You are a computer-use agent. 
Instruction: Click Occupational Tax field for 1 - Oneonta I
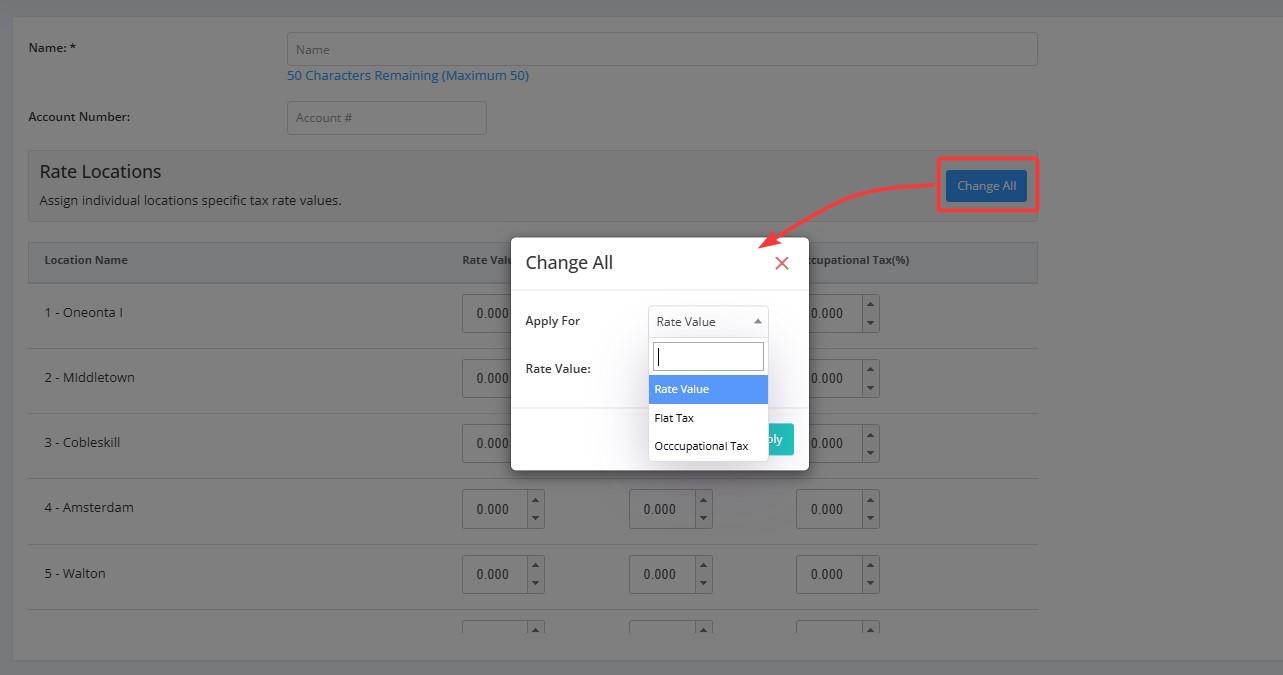(835, 313)
